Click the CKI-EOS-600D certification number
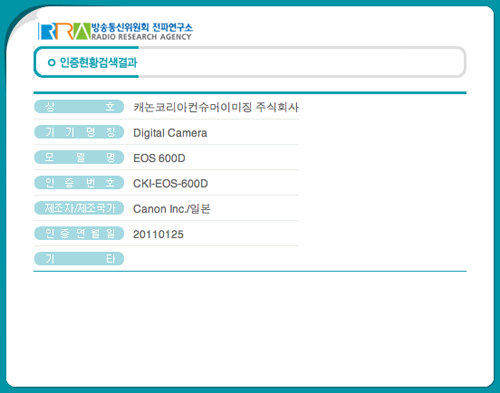 click(170, 183)
